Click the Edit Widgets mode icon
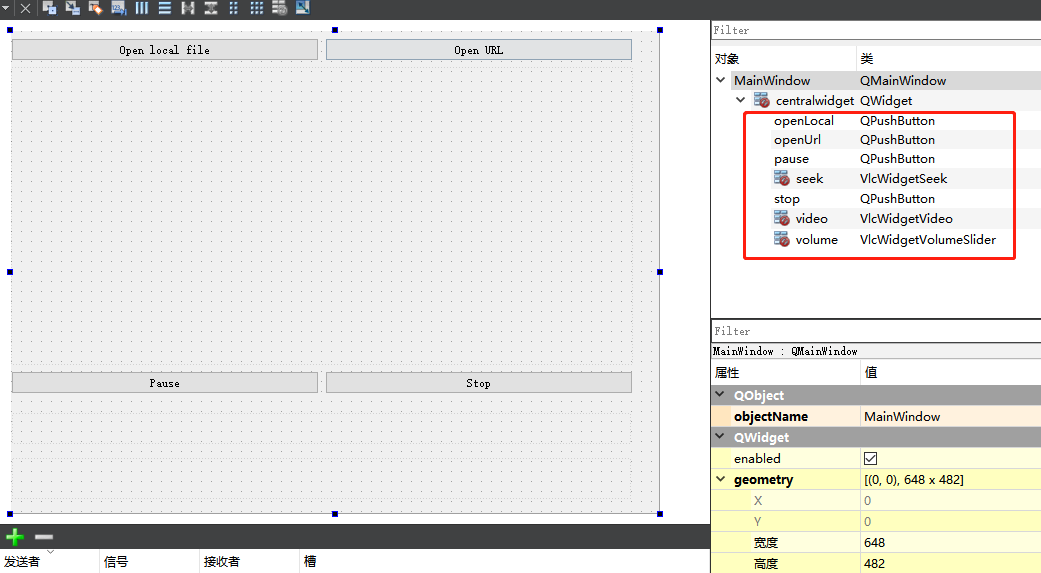This screenshot has height=573, width=1041. (50, 8)
